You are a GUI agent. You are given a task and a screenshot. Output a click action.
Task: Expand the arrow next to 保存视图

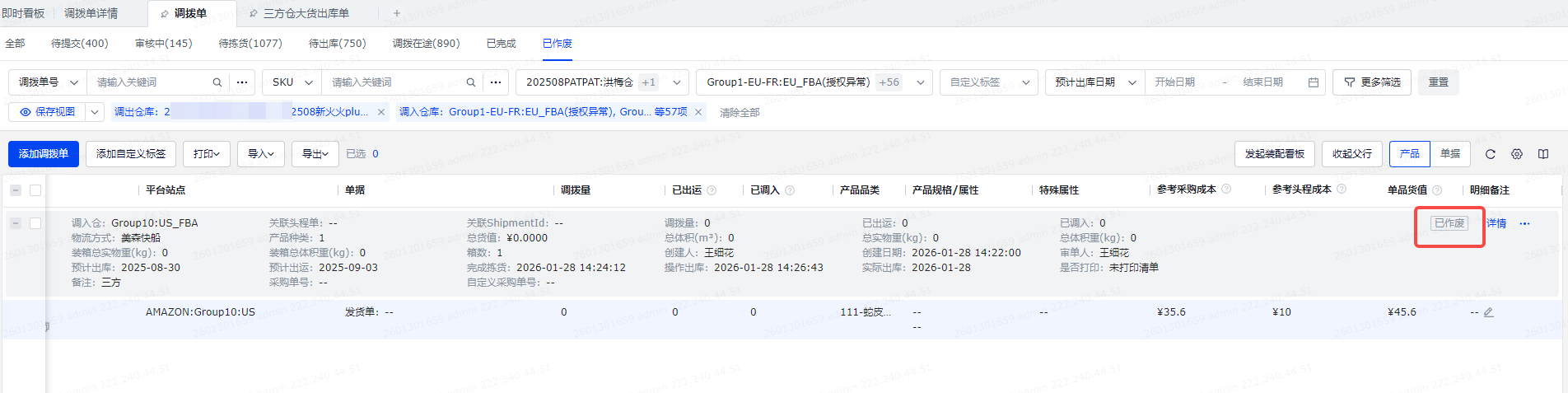tap(95, 112)
